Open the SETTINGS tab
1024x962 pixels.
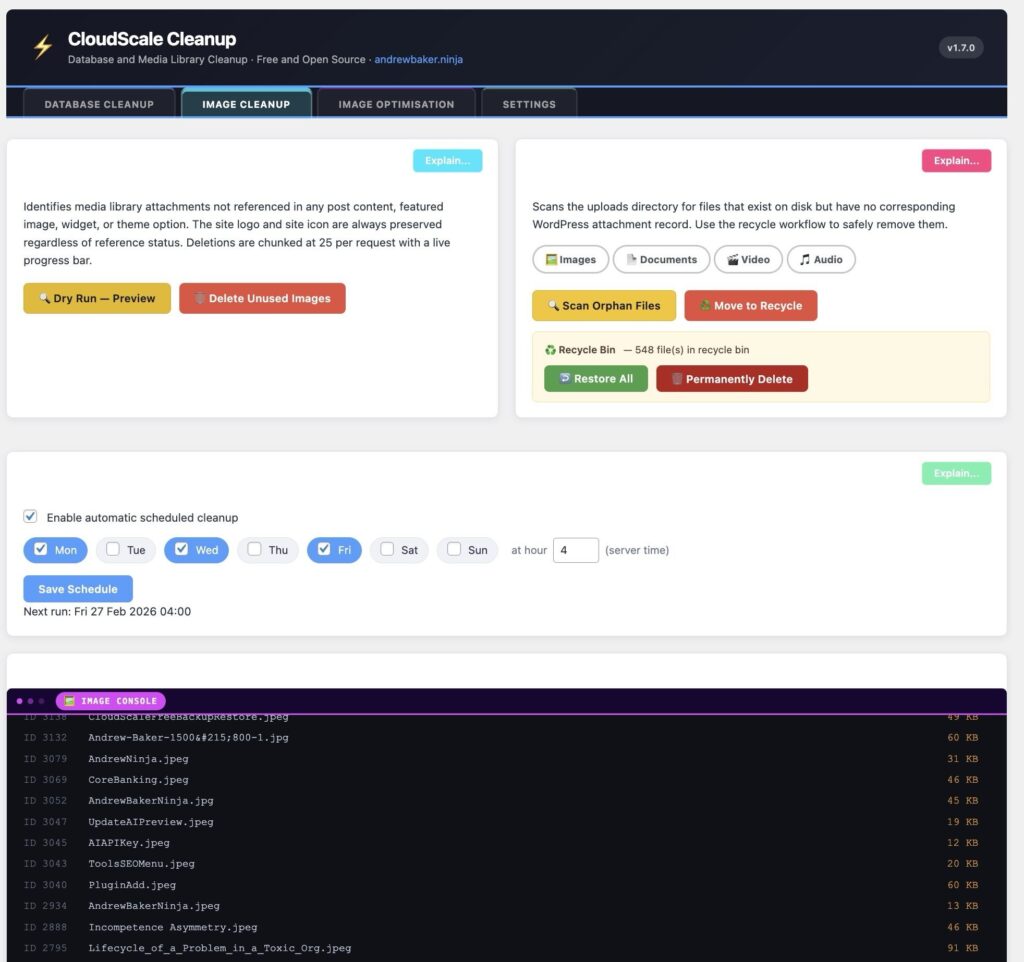pos(529,103)
